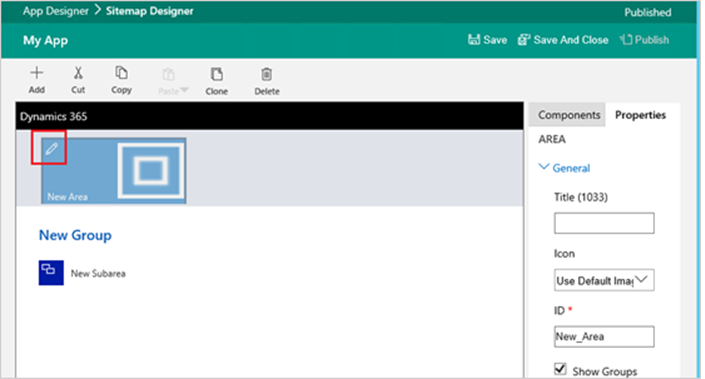Save the sitemap

487,40
